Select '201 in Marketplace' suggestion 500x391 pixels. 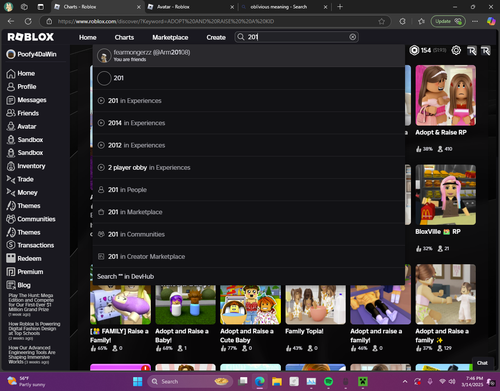coord(249,212)
